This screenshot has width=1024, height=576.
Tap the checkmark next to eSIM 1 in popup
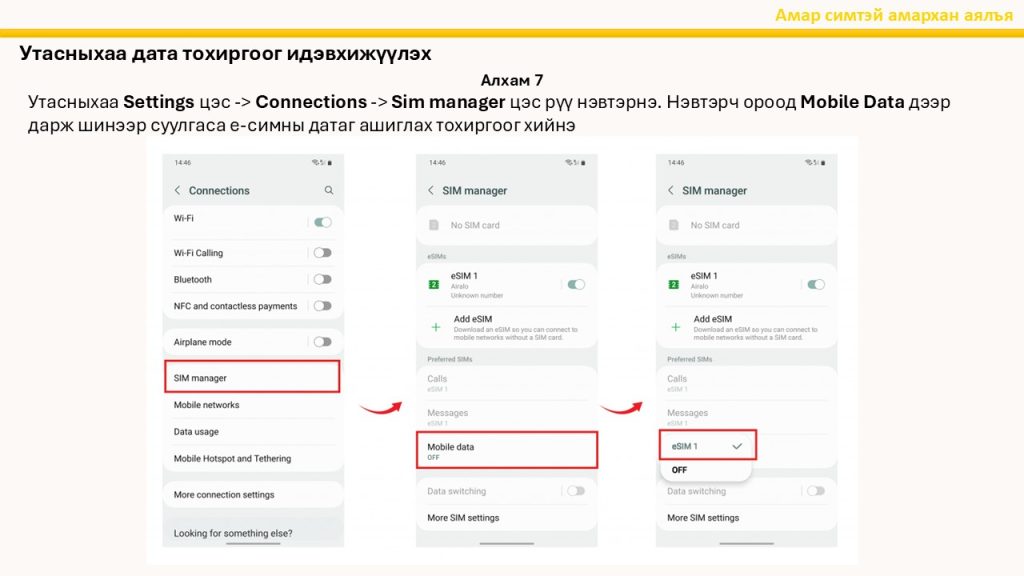pyautogui.click(x=737, y=445)
